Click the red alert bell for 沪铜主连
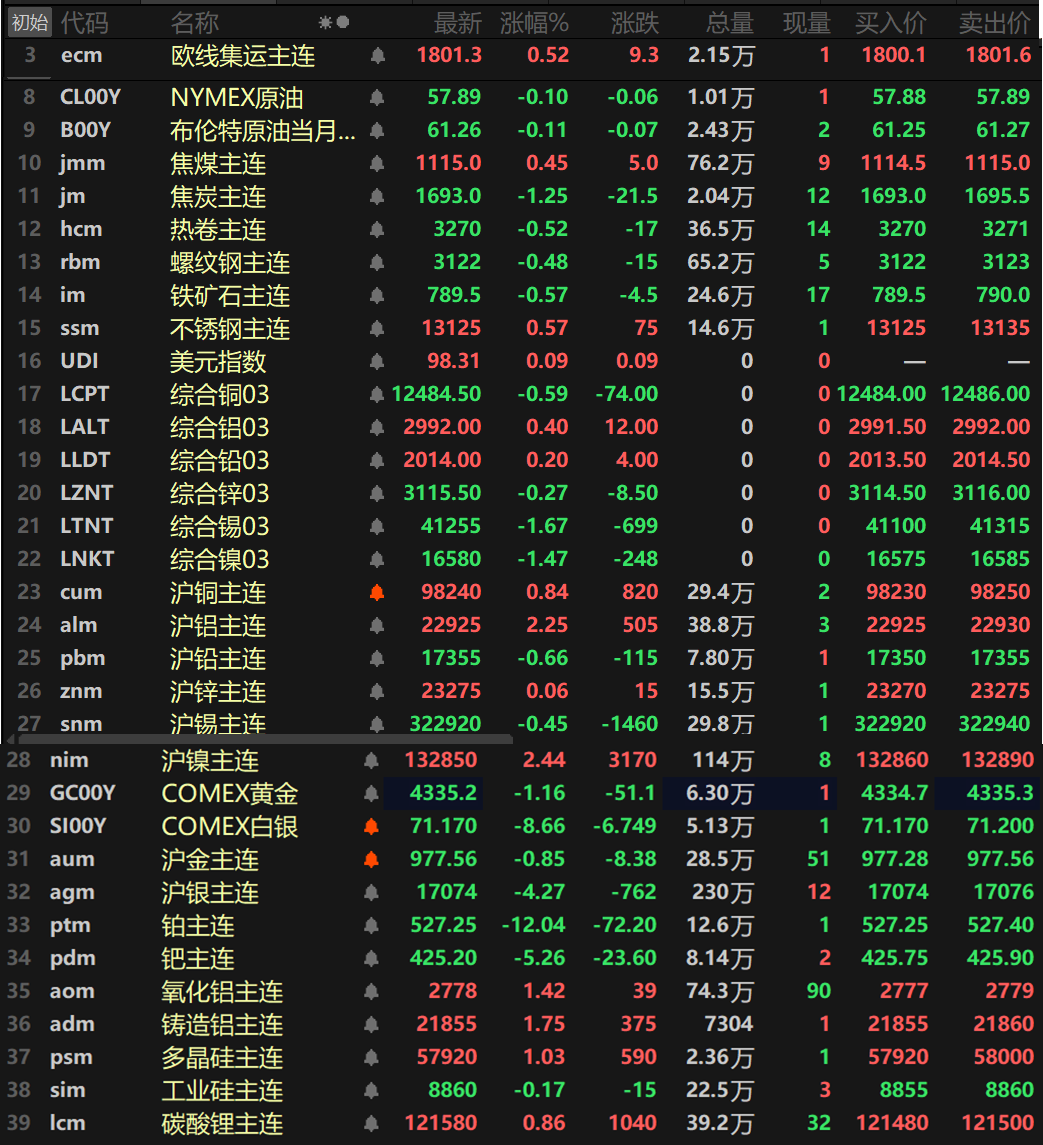 click(x=377, y=593)
